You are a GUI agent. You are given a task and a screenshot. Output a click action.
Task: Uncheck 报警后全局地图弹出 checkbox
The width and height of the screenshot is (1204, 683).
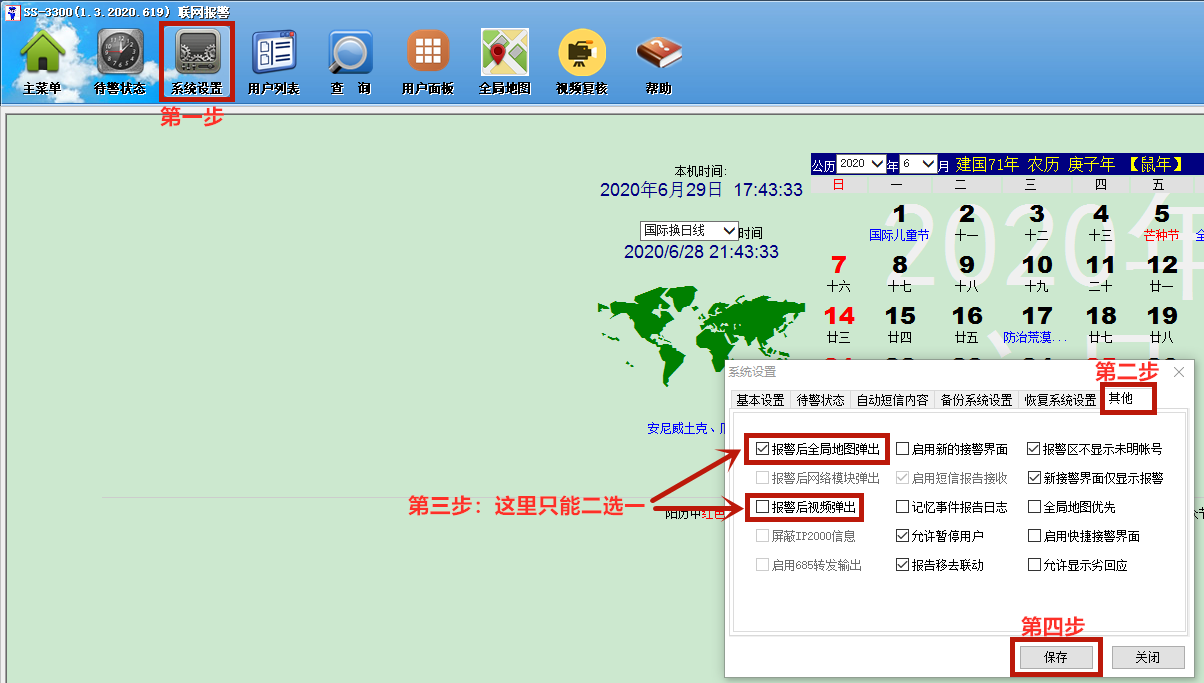763,450
